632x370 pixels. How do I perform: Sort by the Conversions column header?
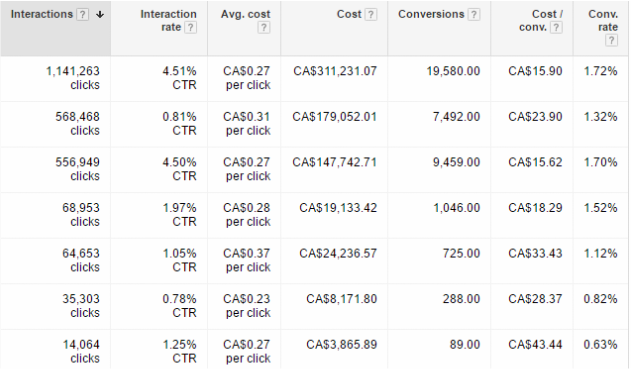431,14
